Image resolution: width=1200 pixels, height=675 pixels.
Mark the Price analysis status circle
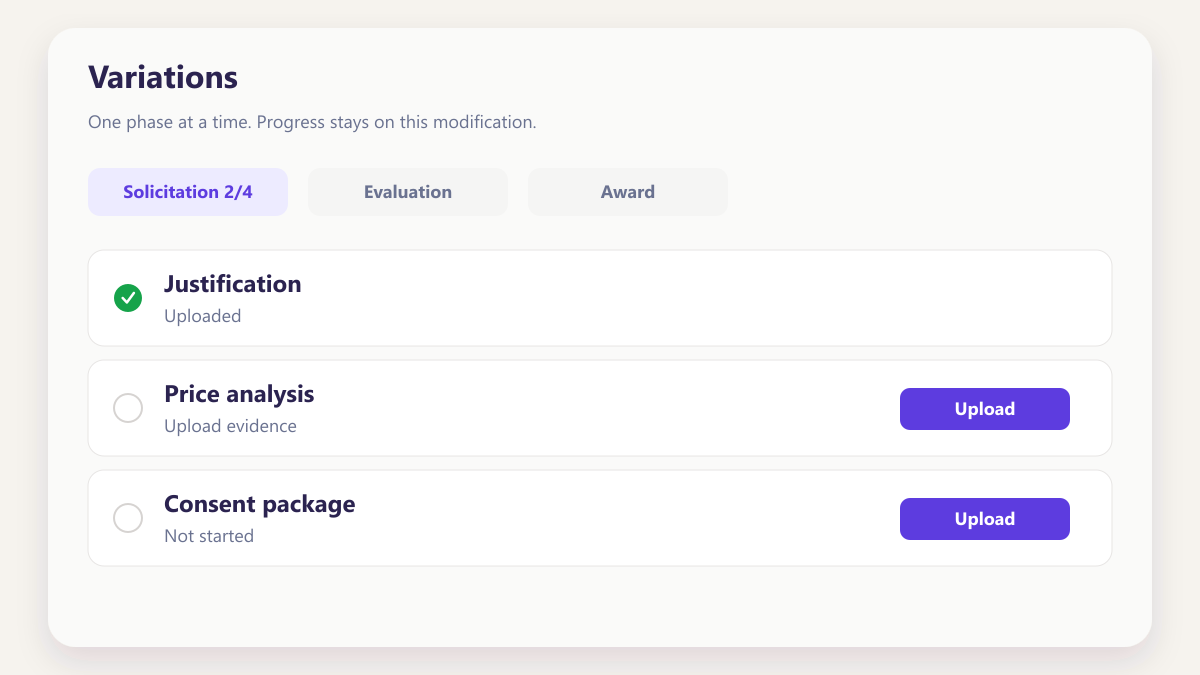coord(128,408)
